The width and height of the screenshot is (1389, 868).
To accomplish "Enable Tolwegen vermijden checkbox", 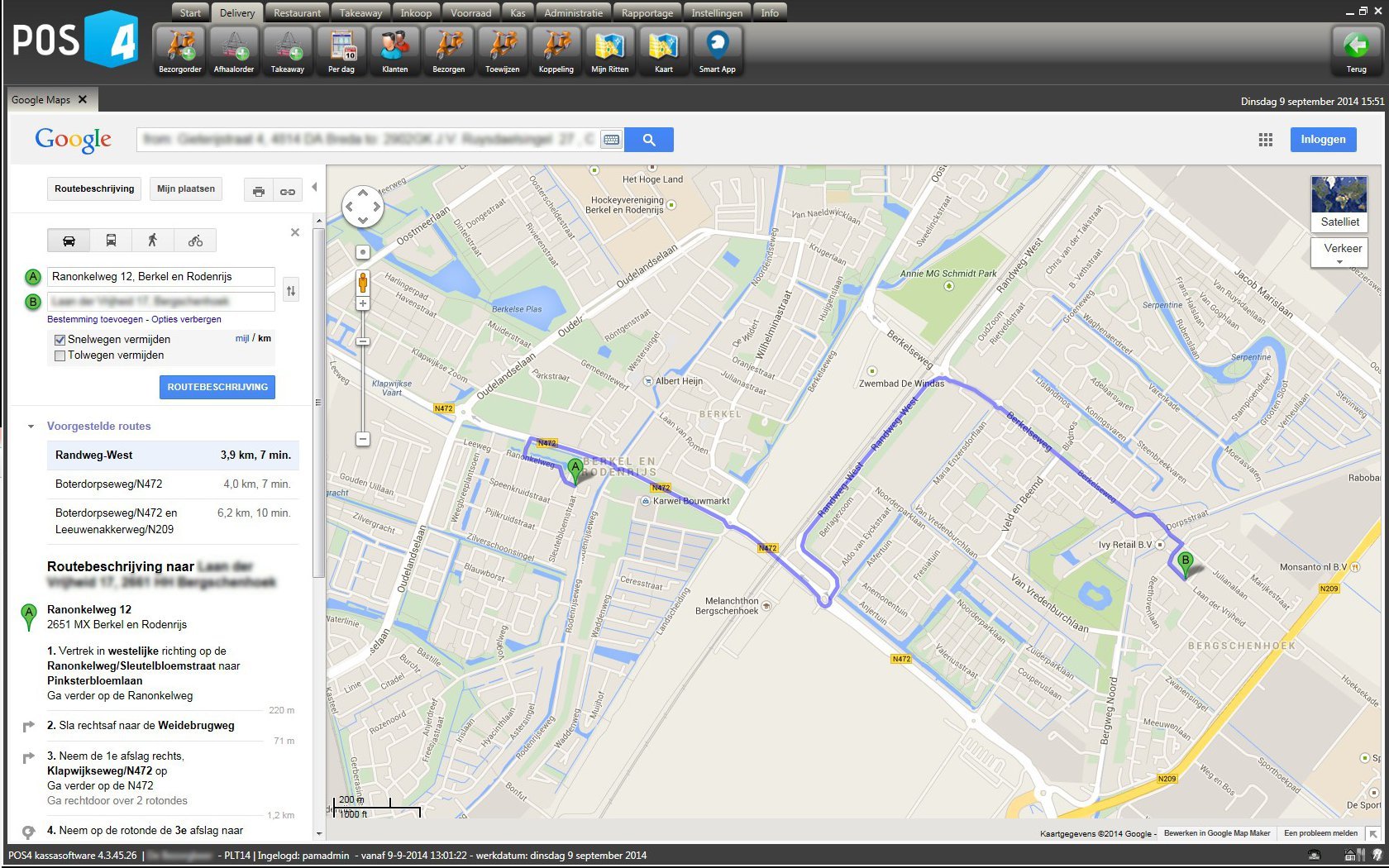I will click(x=60, y=355).
